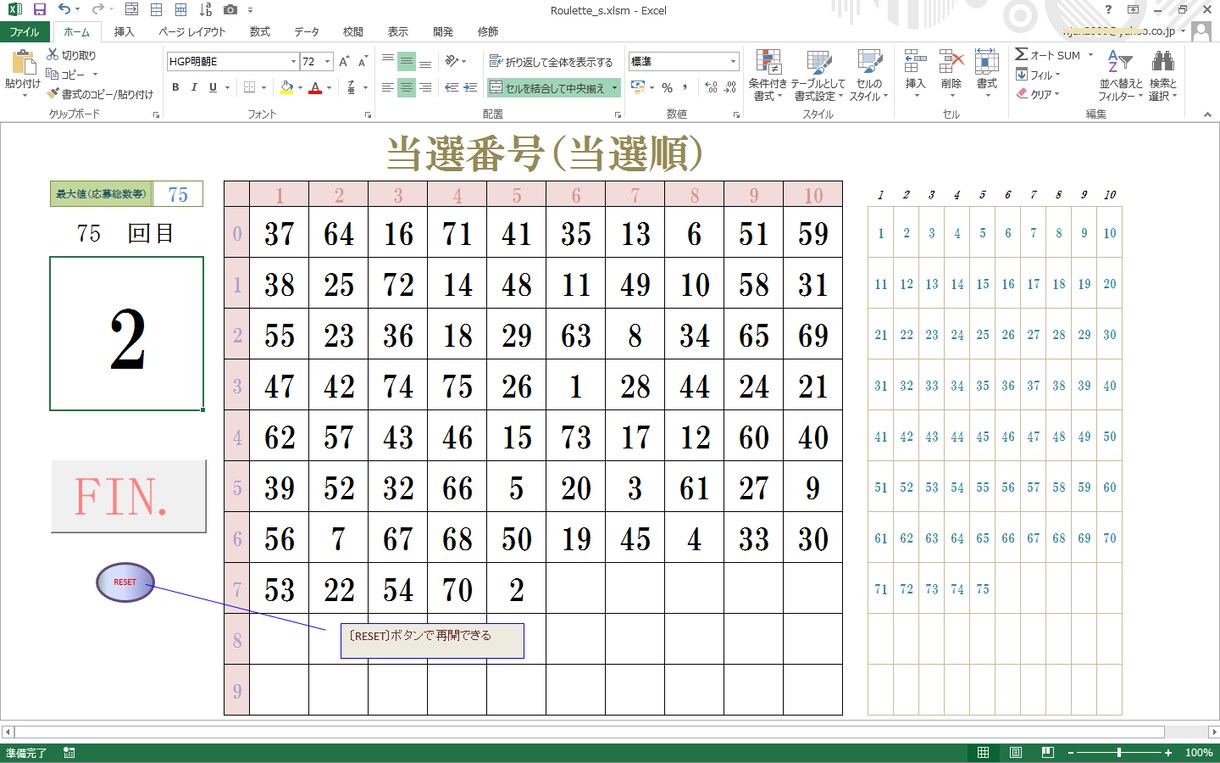Cut selection with 切り取り
The image size is (1220, 763).
[x=71, y=55]
